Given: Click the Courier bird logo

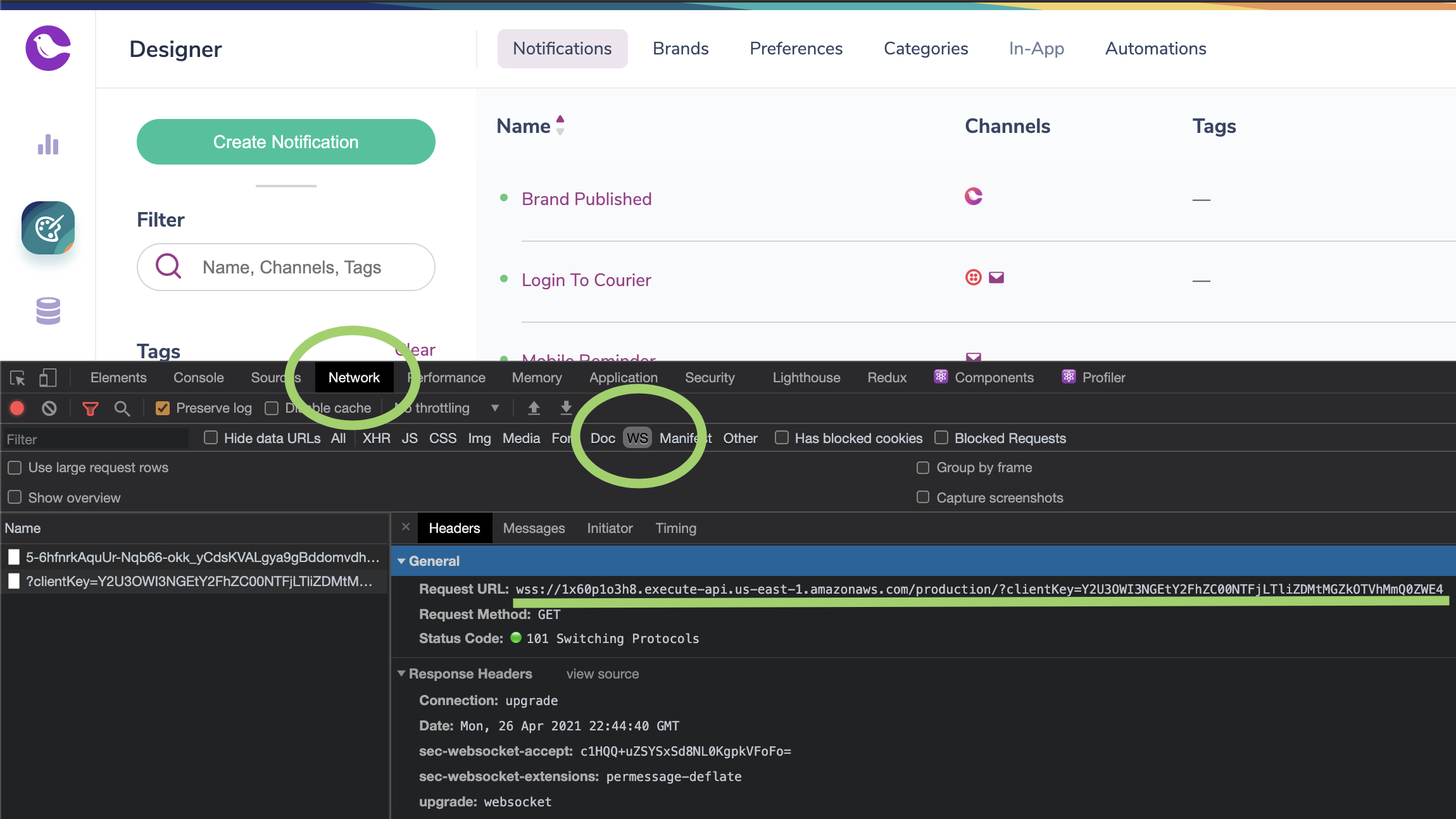Looking at the screenshot, I should point(48,48).
